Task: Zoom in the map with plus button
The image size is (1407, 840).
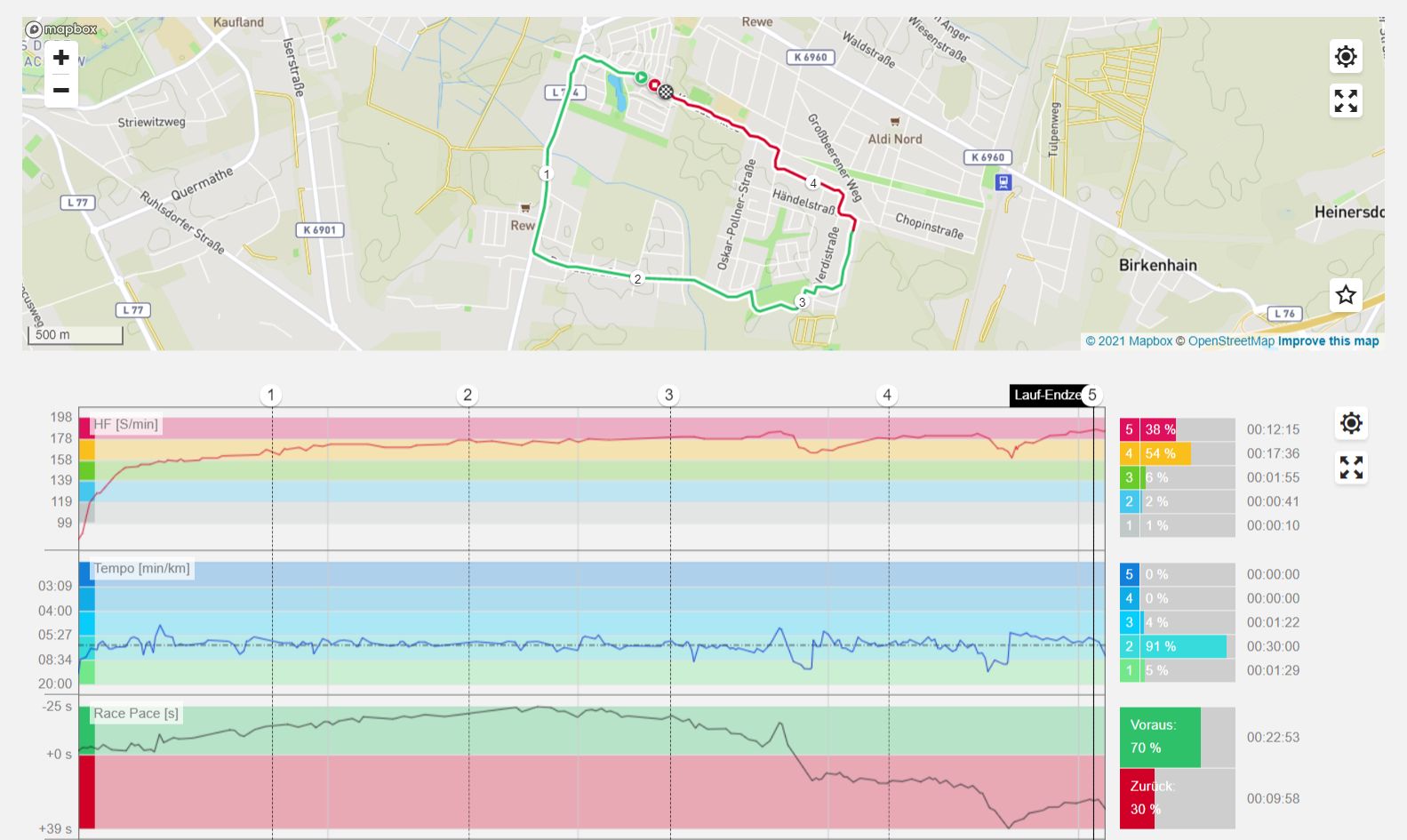Action: 60,59
